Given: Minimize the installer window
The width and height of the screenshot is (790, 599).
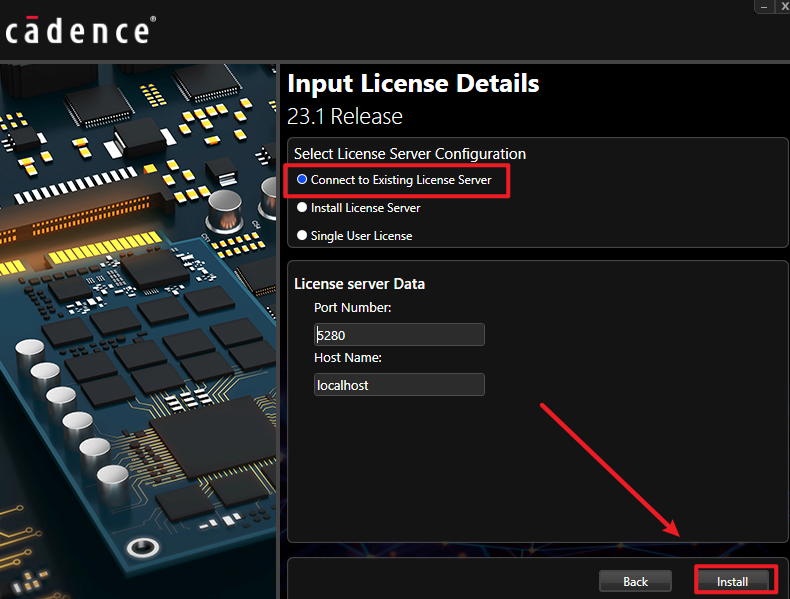Looking at the screenshot, I should [764, 7].
